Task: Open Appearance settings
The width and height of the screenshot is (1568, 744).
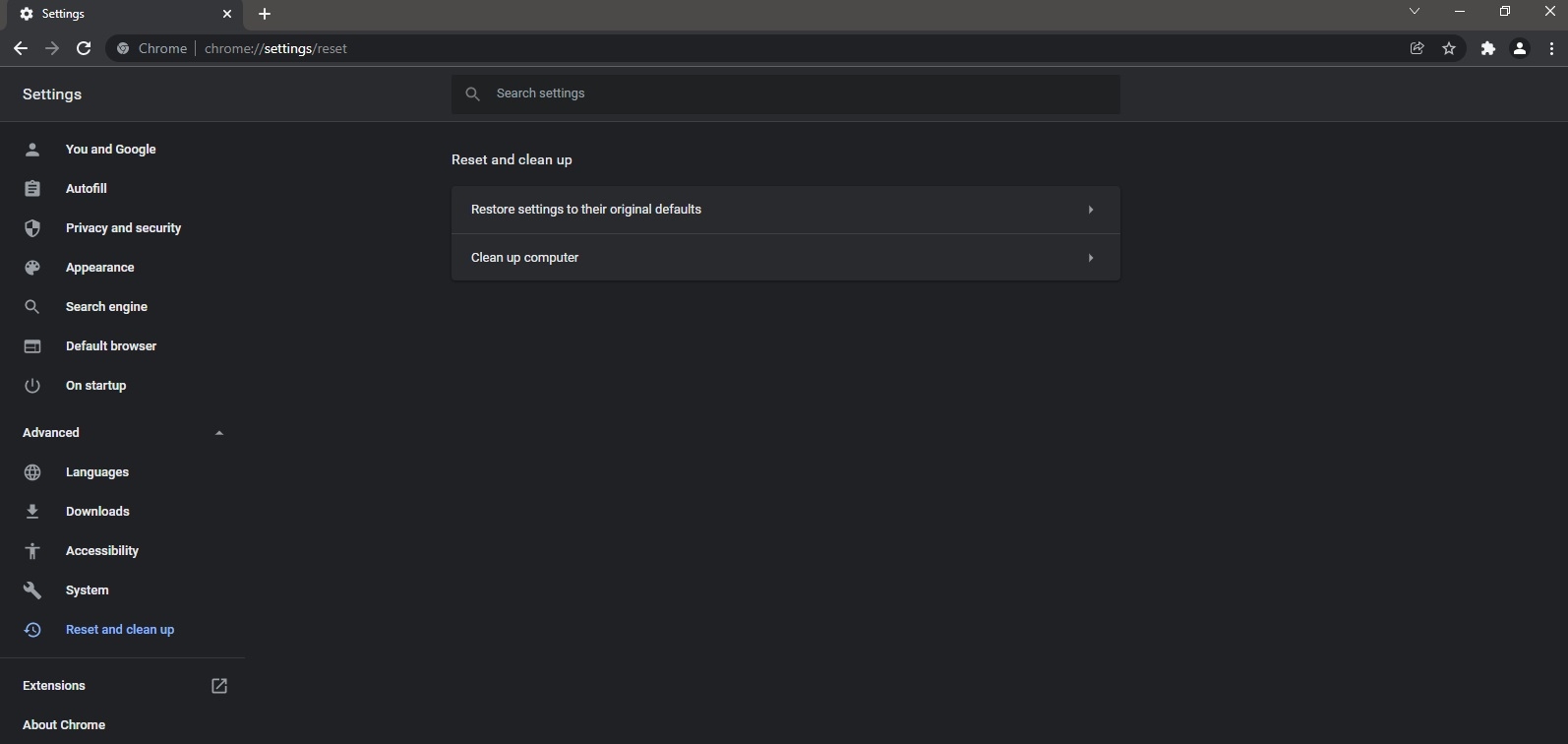Action: [99, 268]
